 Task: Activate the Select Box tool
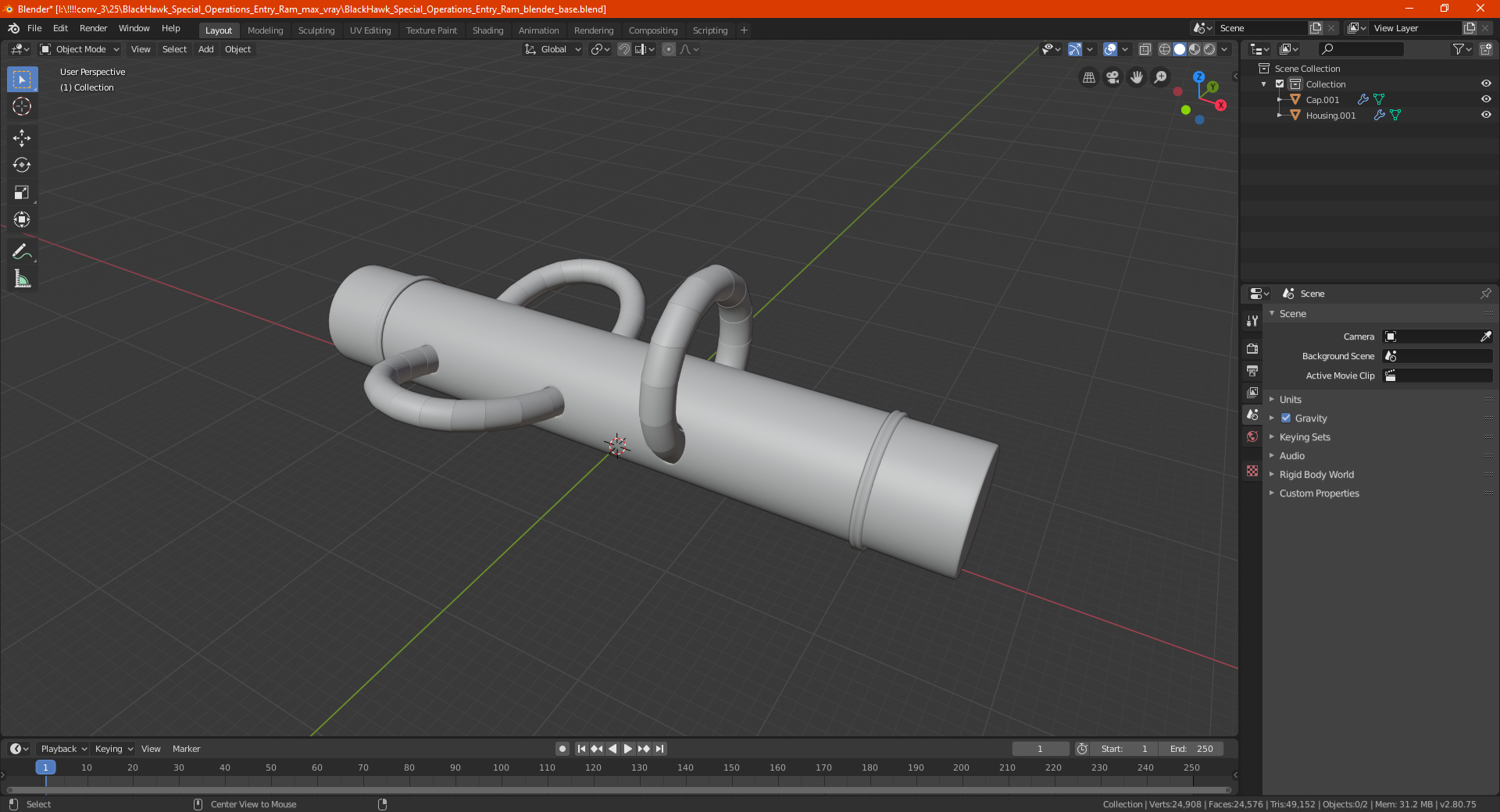click(x=22, y=80)
